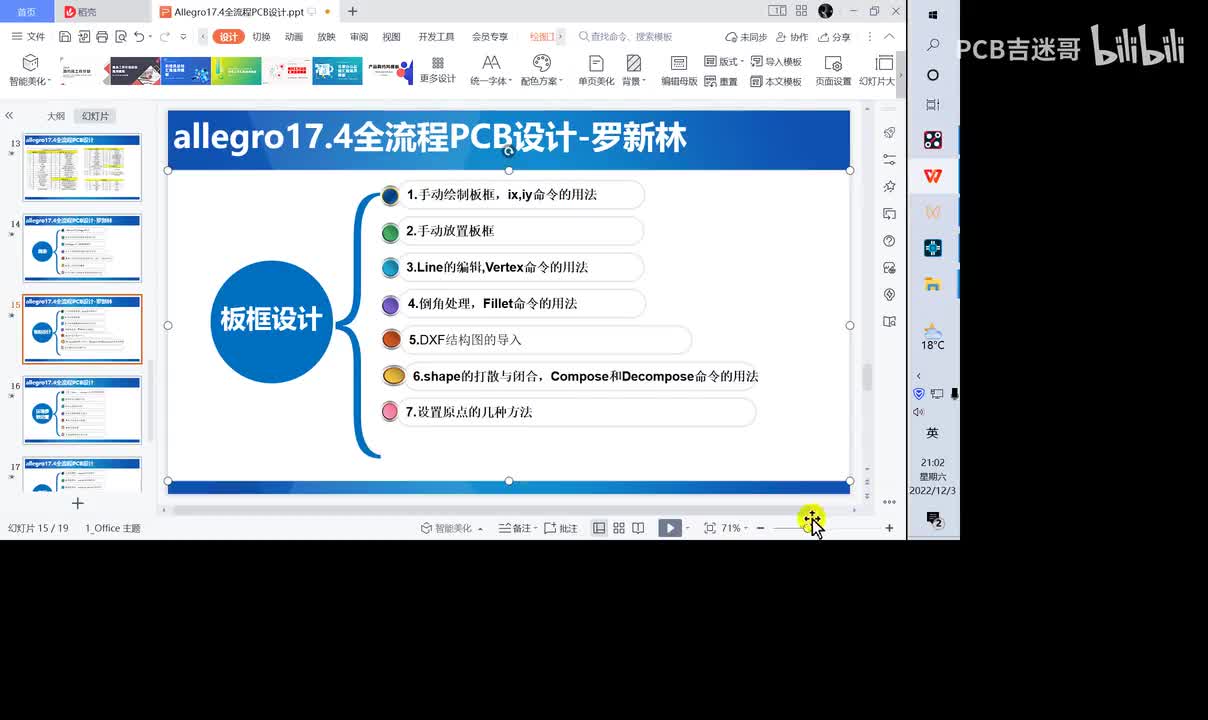Open the settings sliders icon in right sidebar
The height and width of the screenshot is (720, 1208).
tap(889, 160)
